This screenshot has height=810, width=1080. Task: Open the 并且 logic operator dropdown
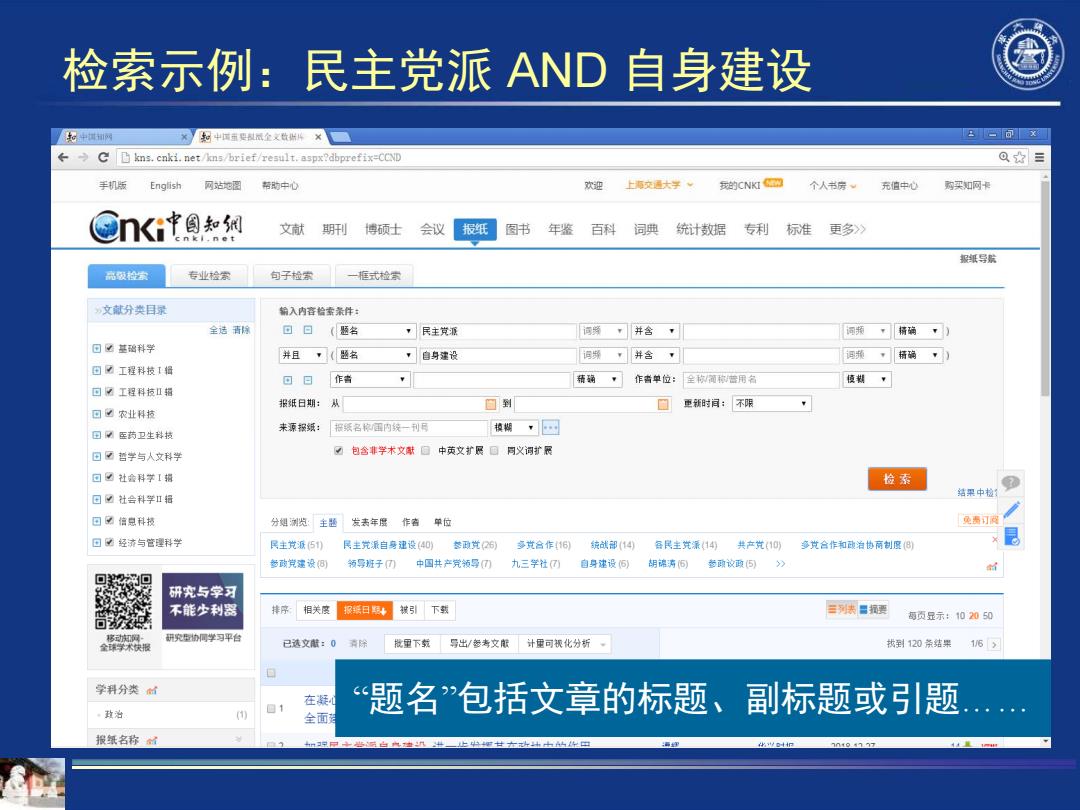302,355
